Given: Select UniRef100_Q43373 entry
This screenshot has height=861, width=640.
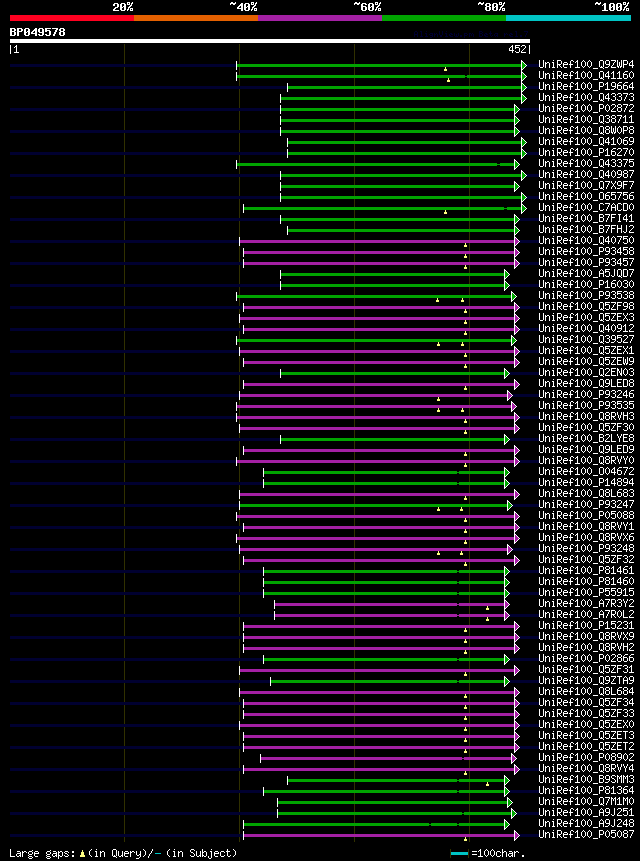Looking at the screenshot, I should pos(586,97).
